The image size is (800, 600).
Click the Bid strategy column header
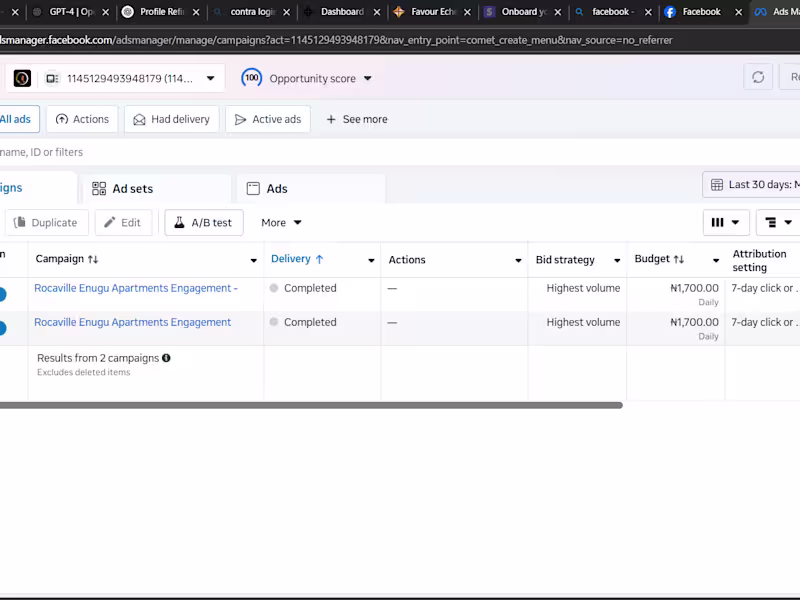click(x=565, y=260)
